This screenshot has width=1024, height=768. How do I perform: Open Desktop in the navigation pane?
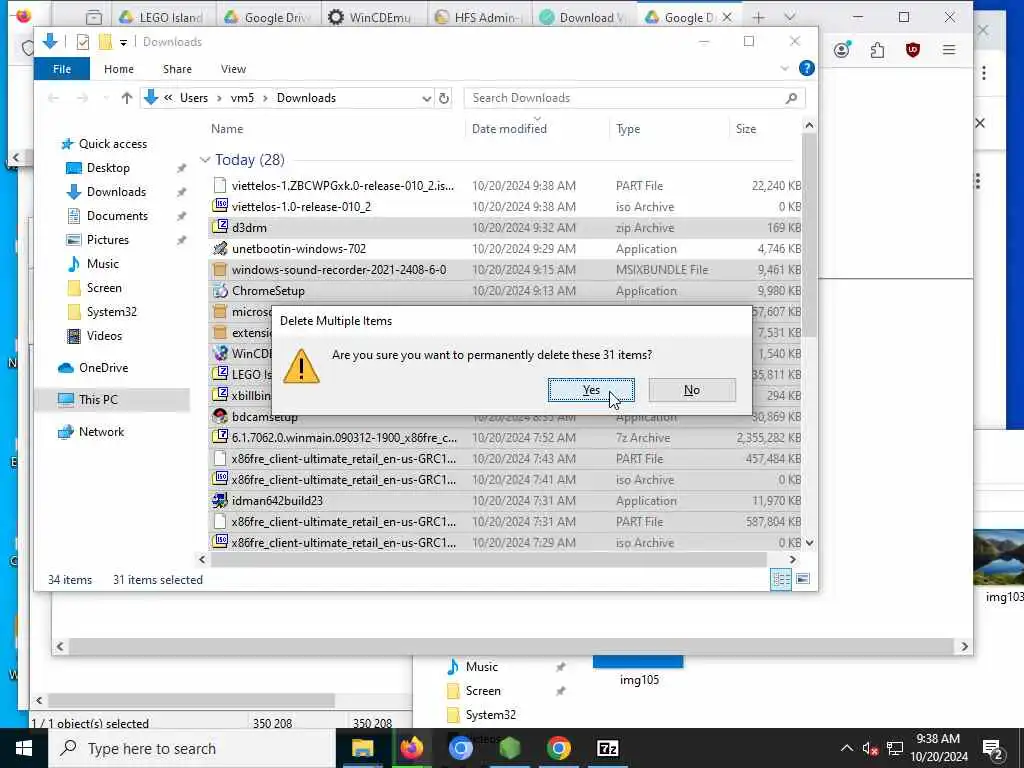pos(108,168)
